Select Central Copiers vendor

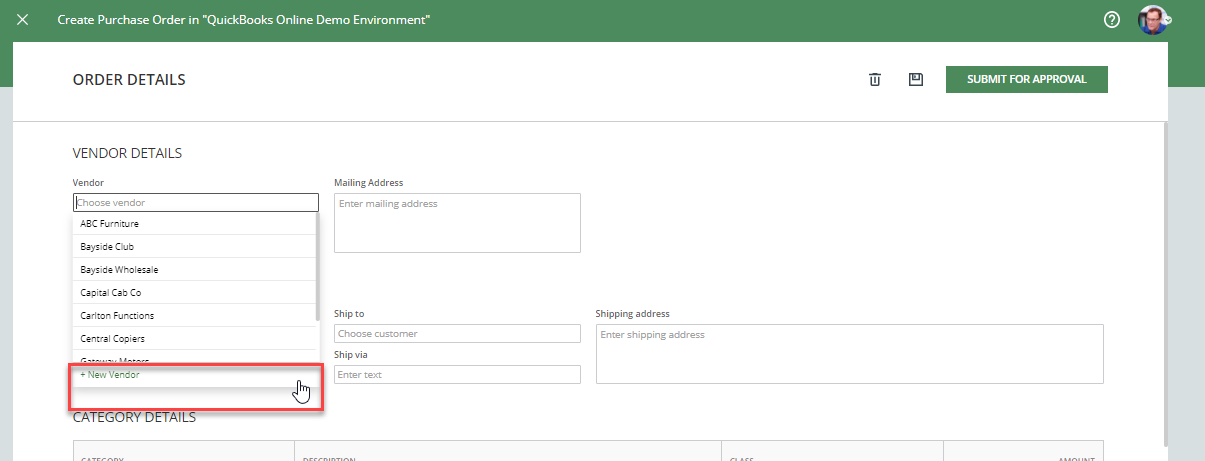[x=195, y=339]
